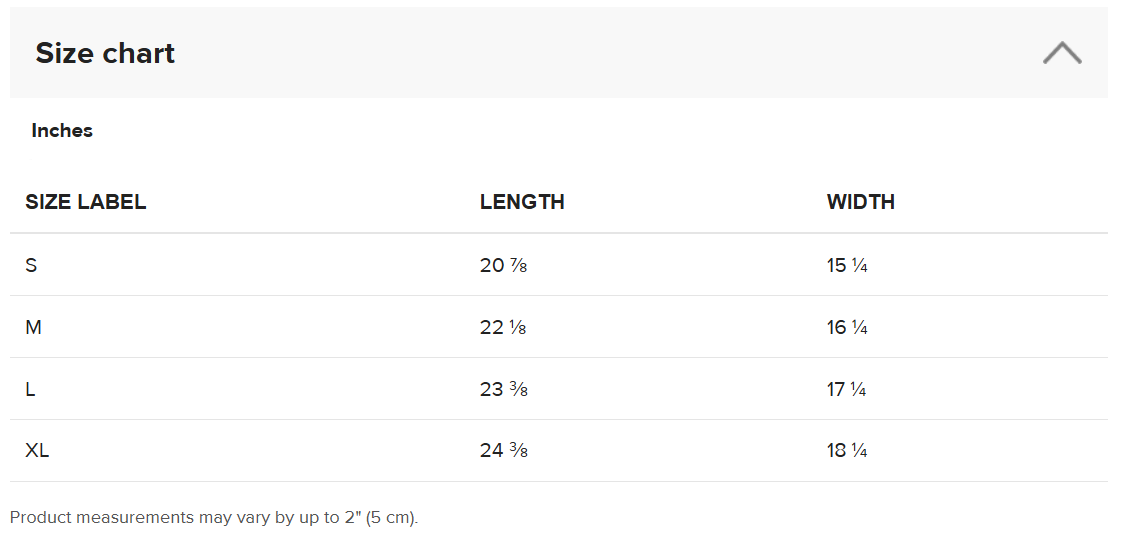1123x534 pixels.
Task: Click the Size chart heading
Action: tap(105, 53)
